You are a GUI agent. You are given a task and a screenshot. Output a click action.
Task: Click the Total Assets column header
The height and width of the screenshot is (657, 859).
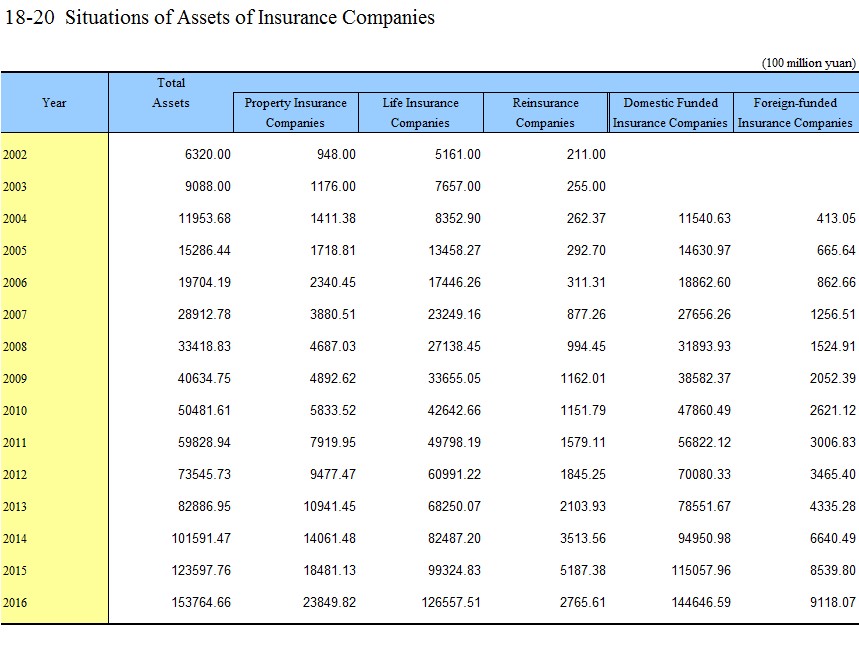pyautogui.click(x=171, y=93)
